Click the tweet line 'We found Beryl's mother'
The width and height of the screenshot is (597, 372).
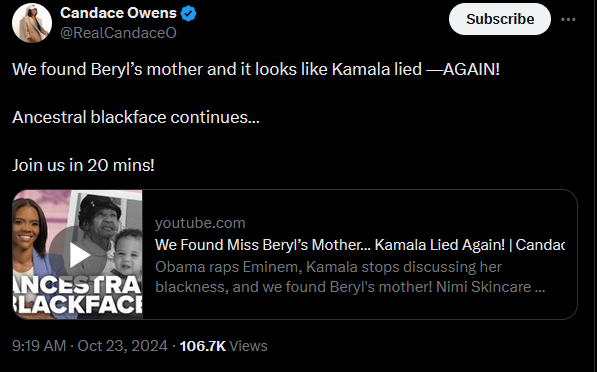(x=256, y=69)
